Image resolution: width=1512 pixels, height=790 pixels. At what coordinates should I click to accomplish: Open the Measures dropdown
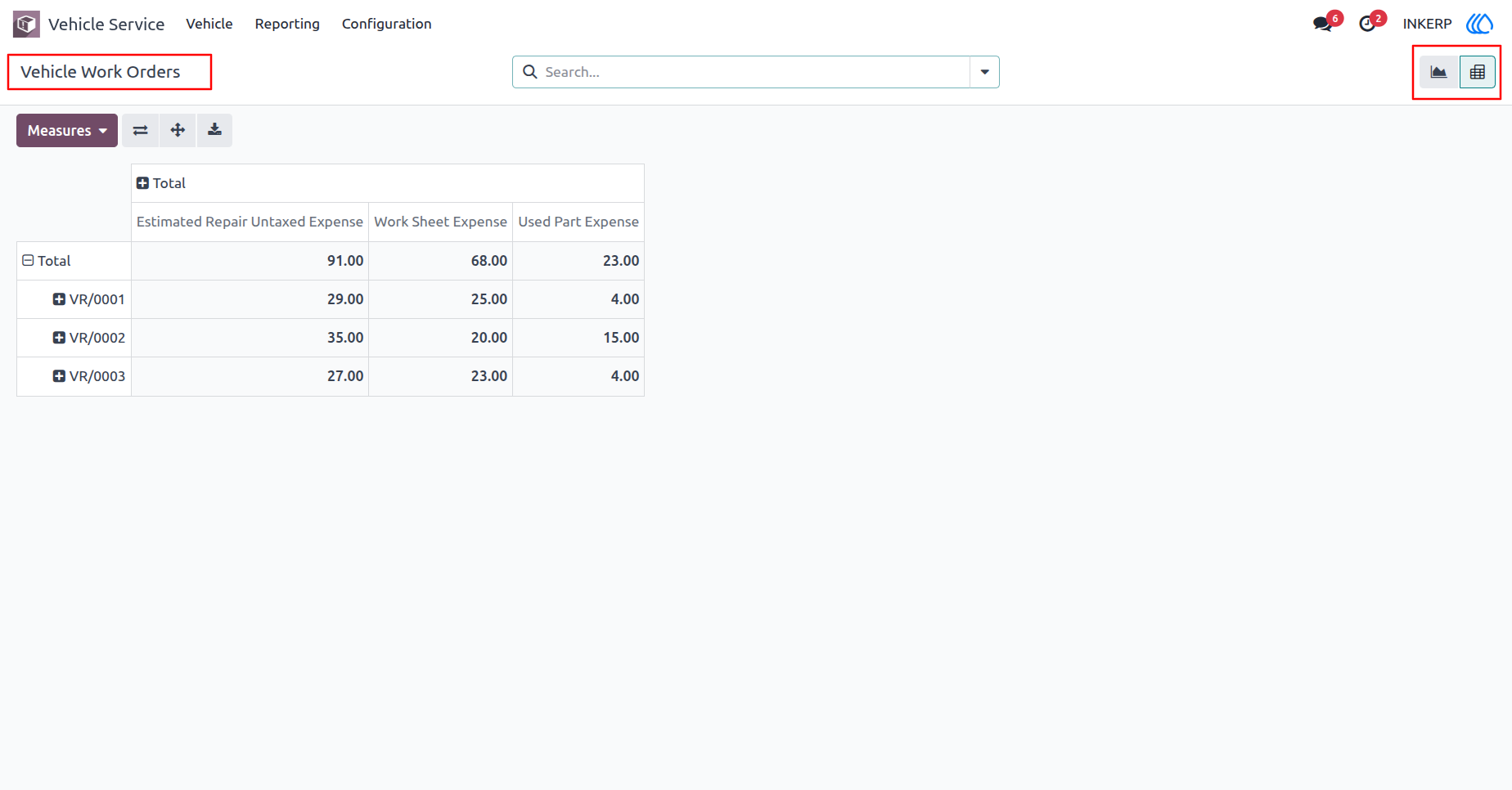click(x=67, y=130)
